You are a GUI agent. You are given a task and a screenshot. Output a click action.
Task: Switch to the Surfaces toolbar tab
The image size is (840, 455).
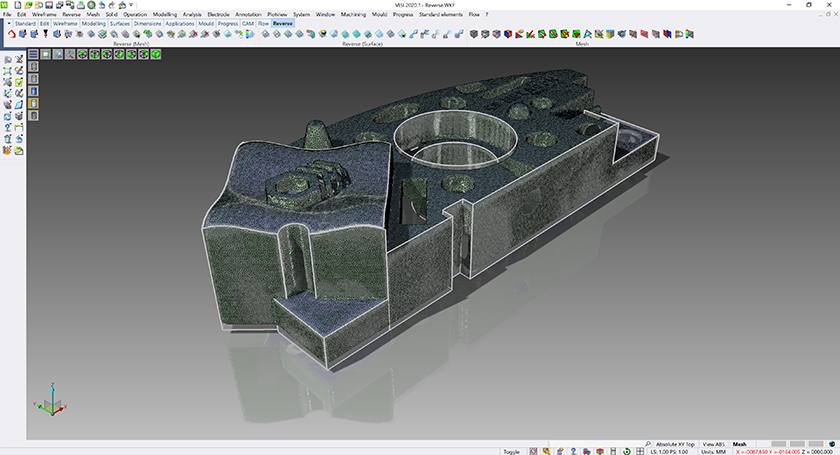point(120,23)
